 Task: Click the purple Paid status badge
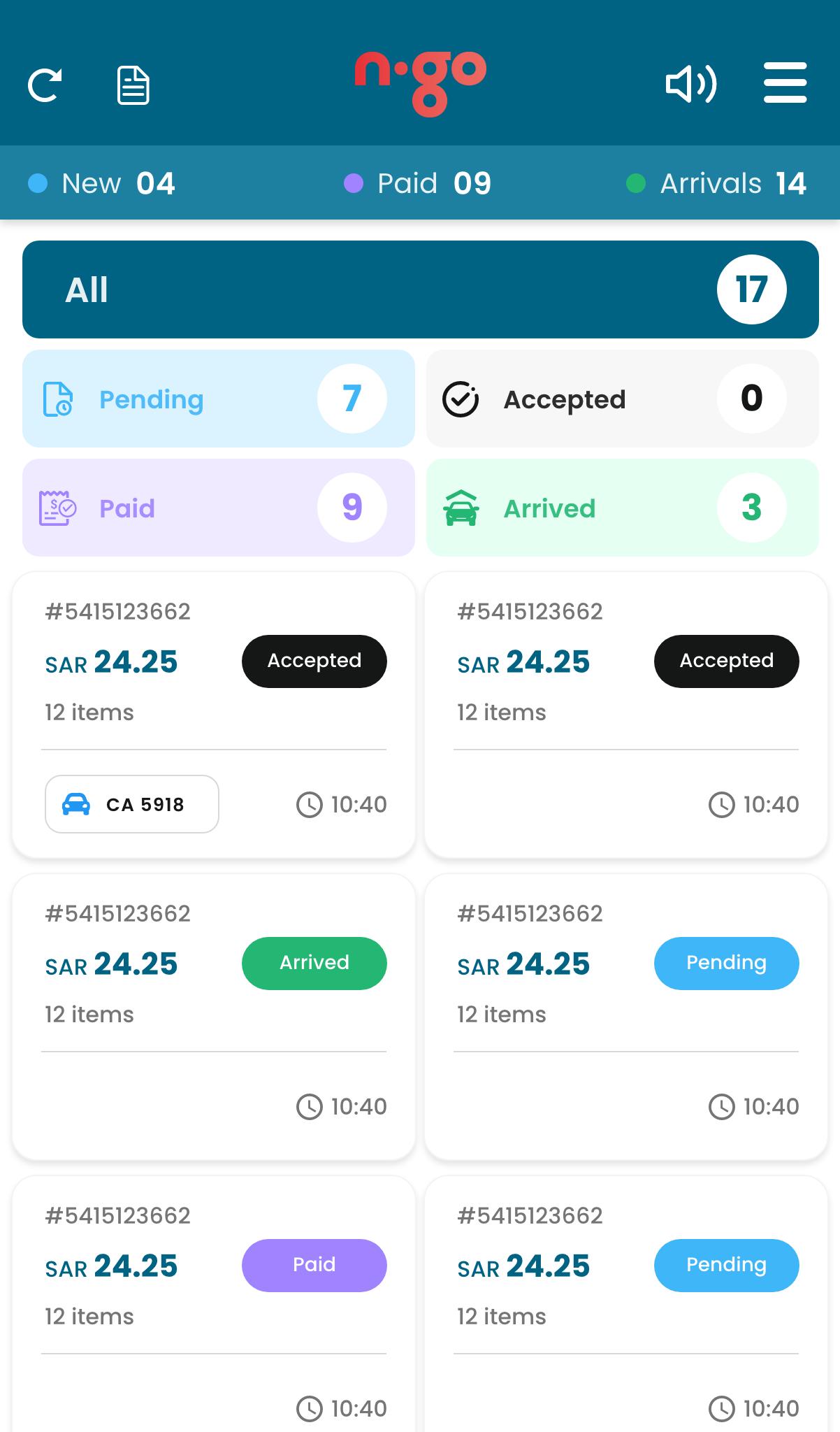(314, 1265)
